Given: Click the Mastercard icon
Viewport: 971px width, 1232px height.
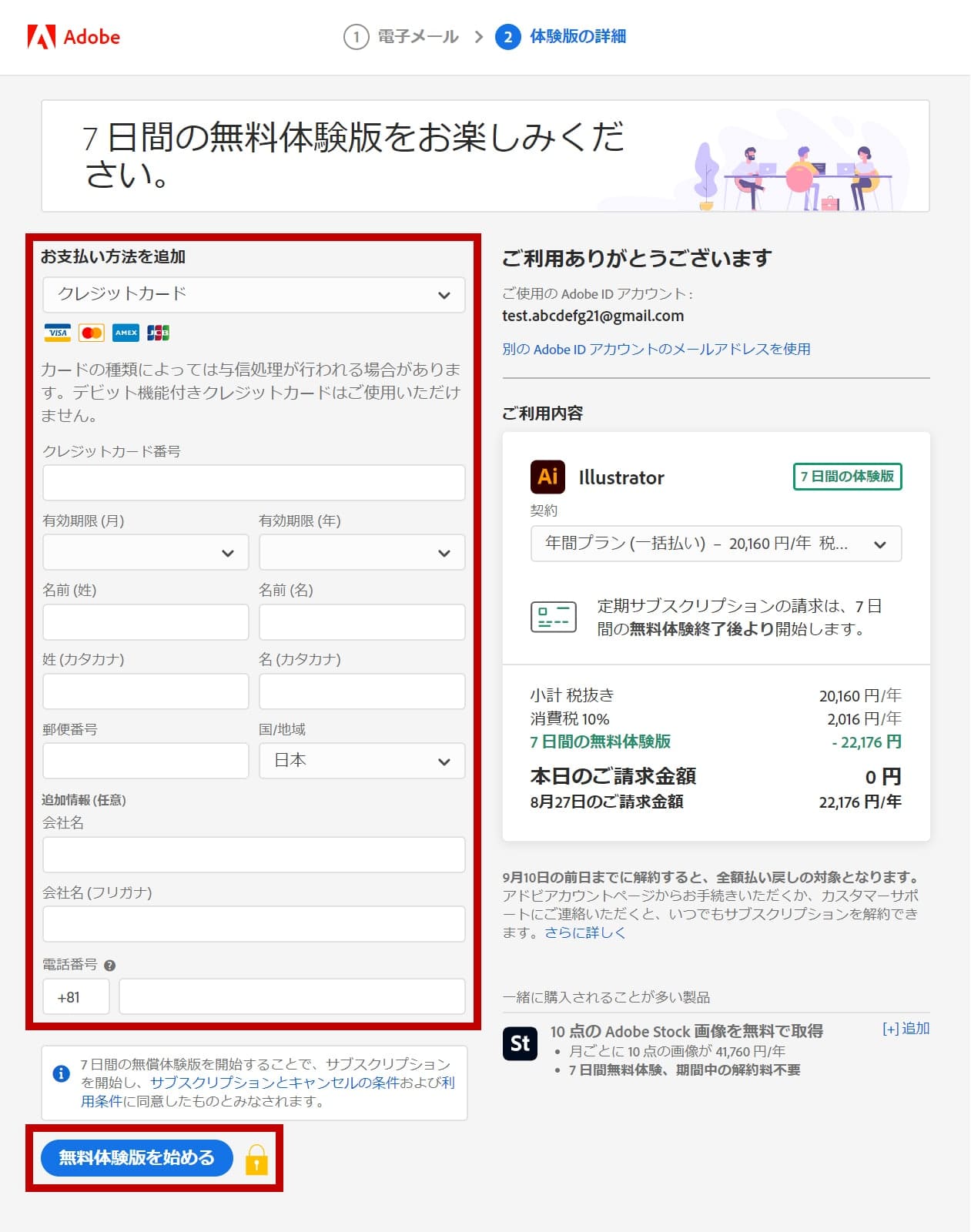Looking at the screenshot, I should click(x=92, y=333).
